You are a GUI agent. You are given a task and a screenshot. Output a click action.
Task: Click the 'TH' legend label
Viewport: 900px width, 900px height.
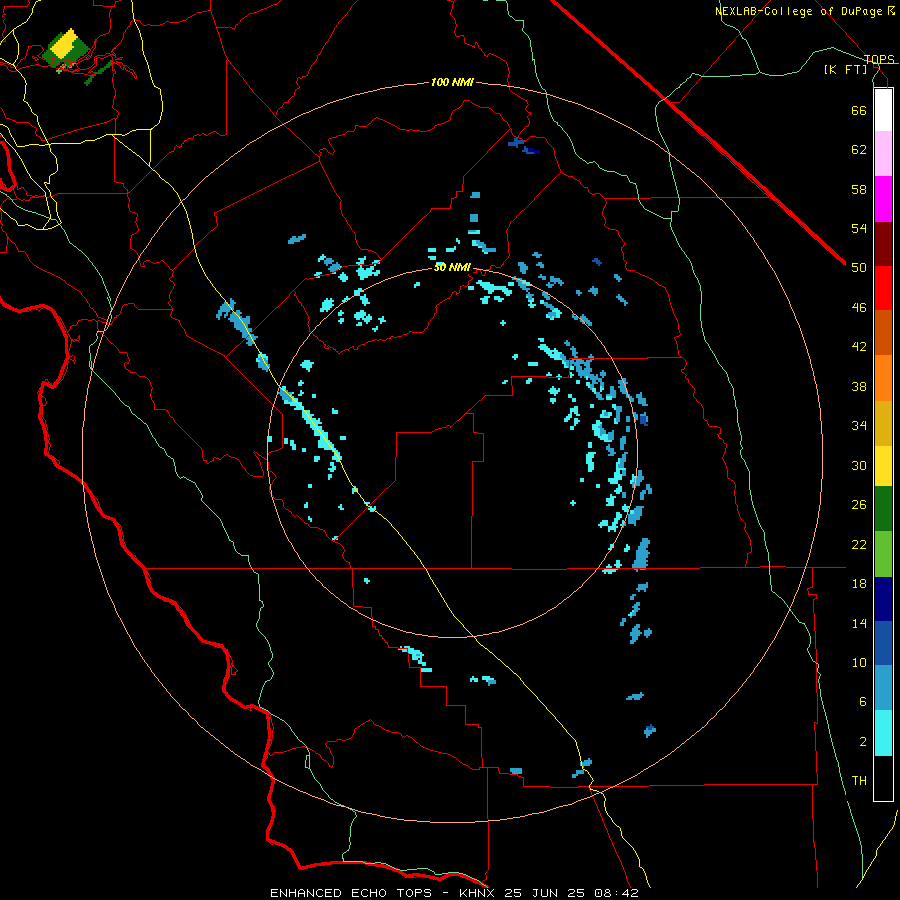click(859, 781)
